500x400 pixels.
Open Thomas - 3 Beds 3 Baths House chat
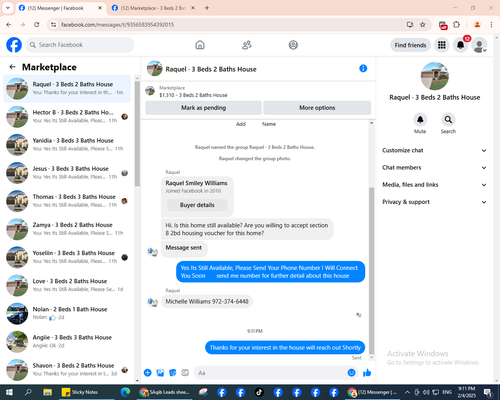click(67, 201)
